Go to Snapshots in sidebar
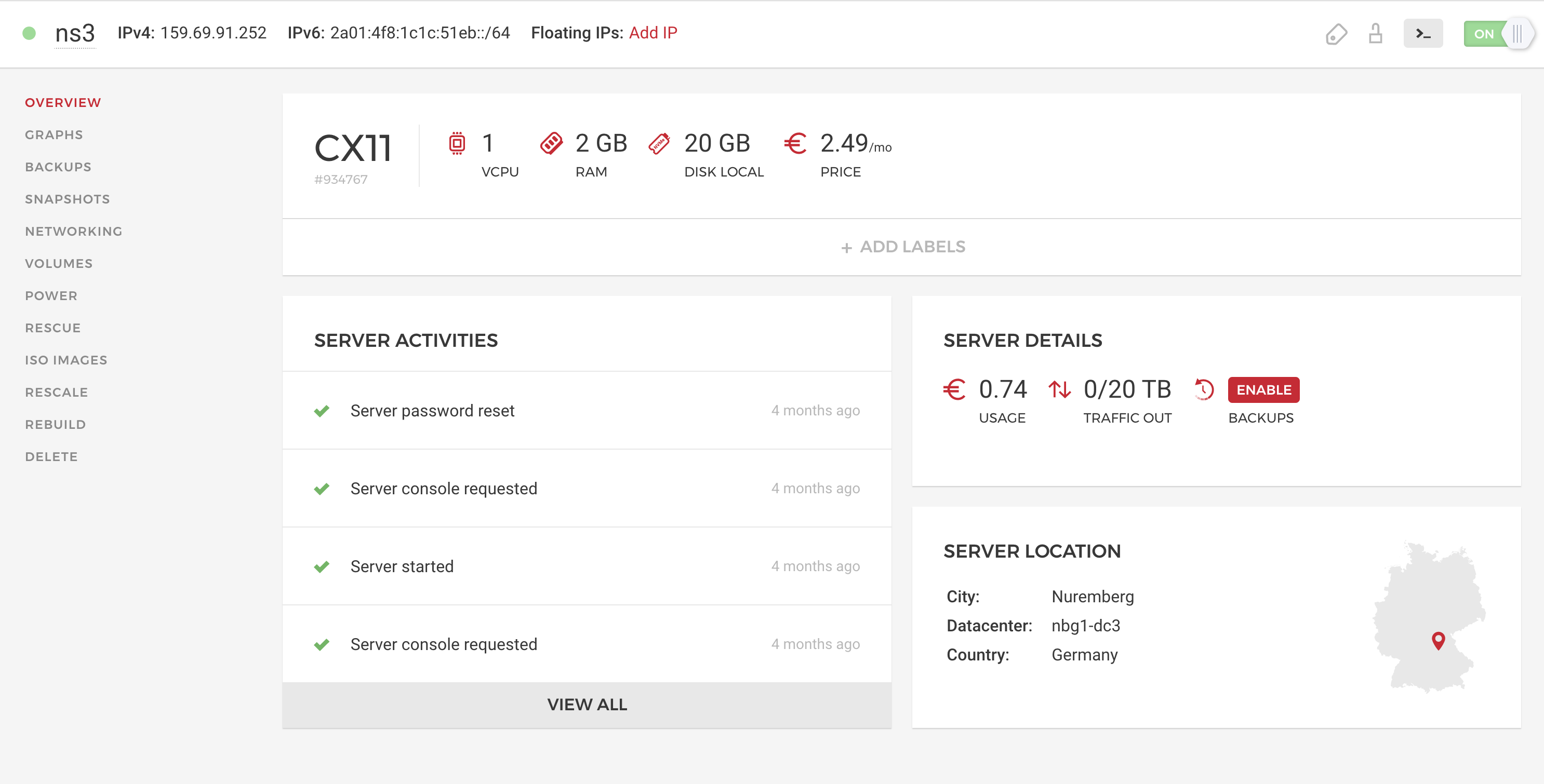The image size is (1544, 784). tap(67, 199)
